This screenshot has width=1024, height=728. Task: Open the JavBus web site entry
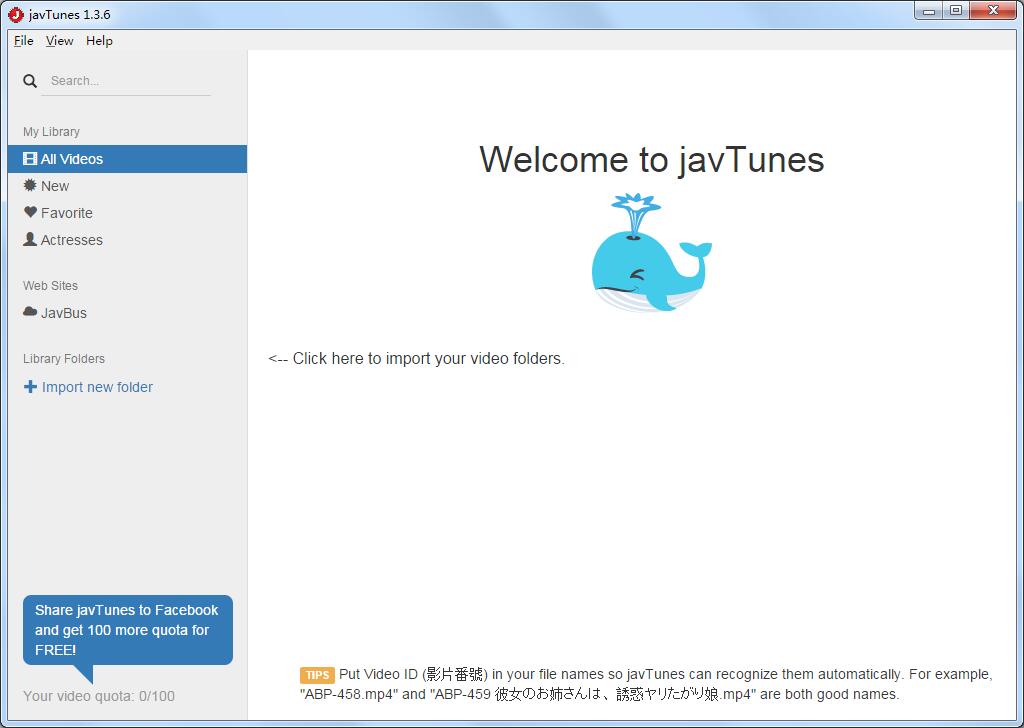coord(127,313)
